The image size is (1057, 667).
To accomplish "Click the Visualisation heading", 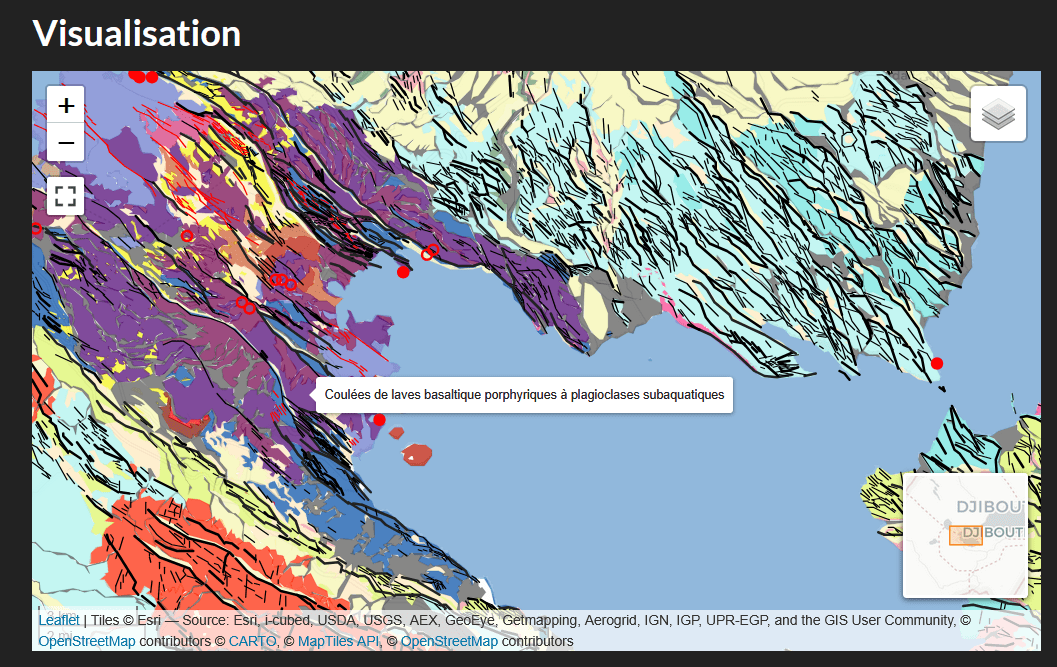I will pyautogui.click(x=137, y=33).
